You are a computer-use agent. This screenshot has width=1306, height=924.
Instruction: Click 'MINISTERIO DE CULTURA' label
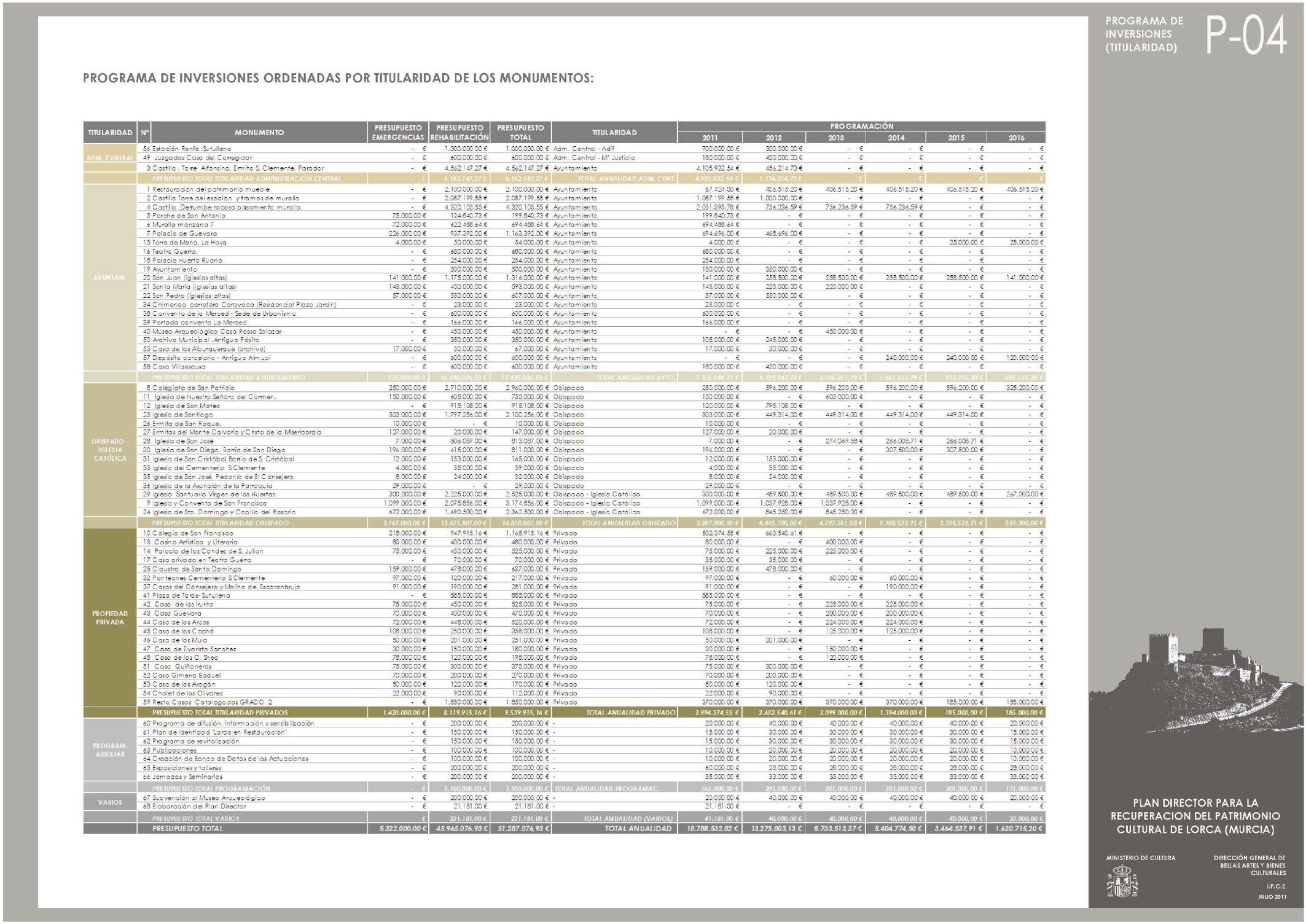coord(1140,858)
